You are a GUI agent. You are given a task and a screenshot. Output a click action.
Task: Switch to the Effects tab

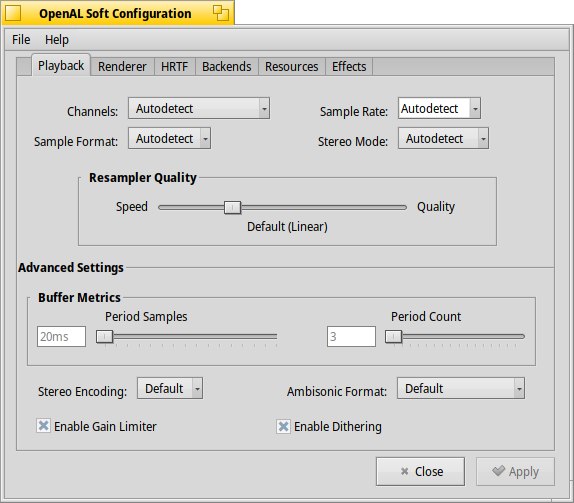349,67
